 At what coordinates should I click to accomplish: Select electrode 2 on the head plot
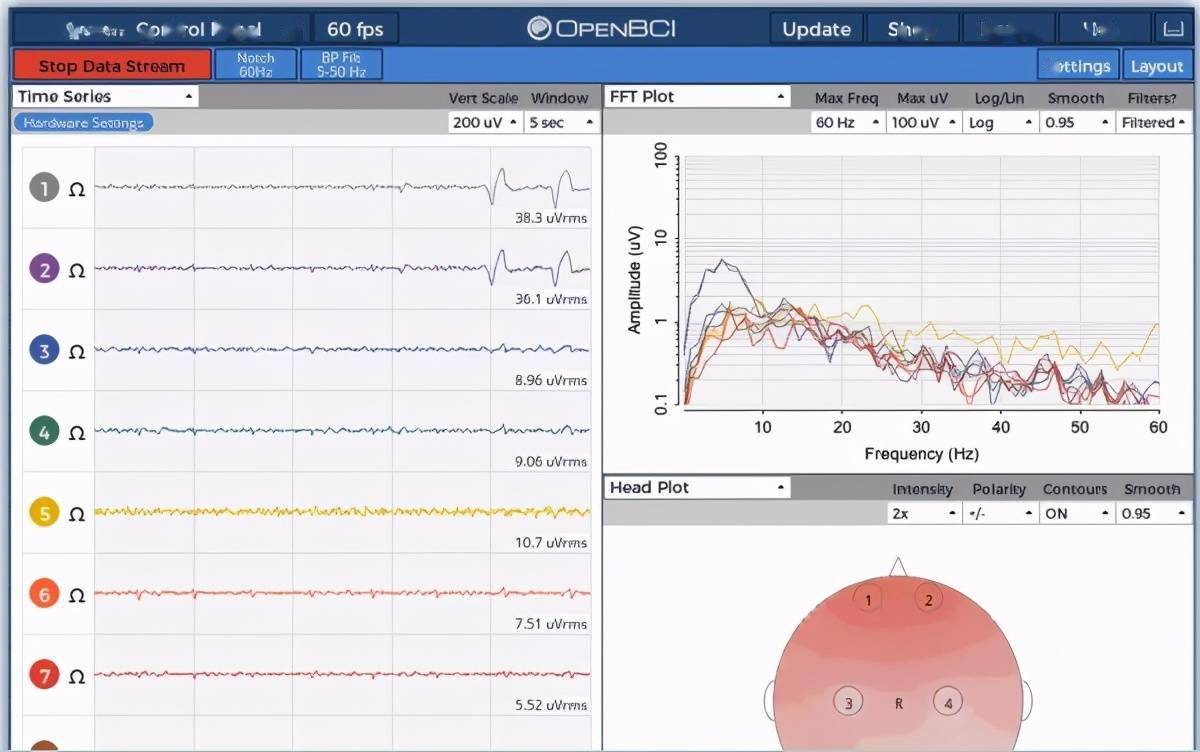coord(929,600)
